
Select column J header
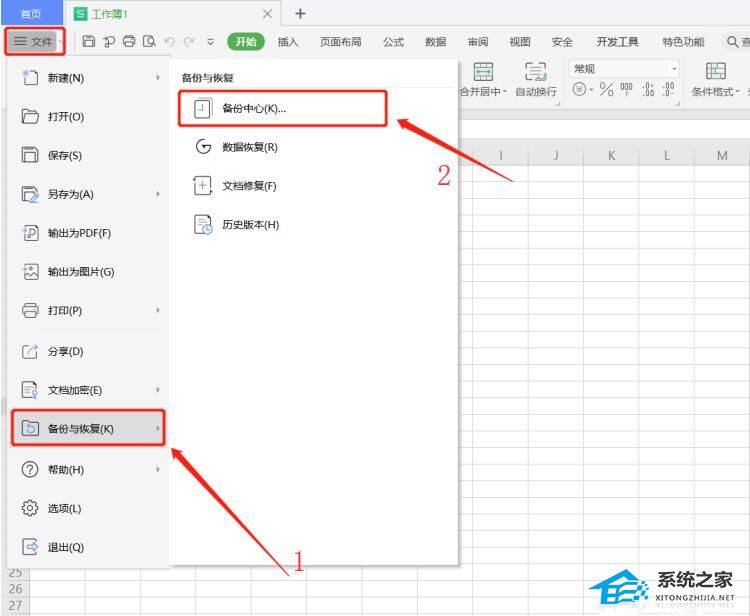(x=556, y=155)
